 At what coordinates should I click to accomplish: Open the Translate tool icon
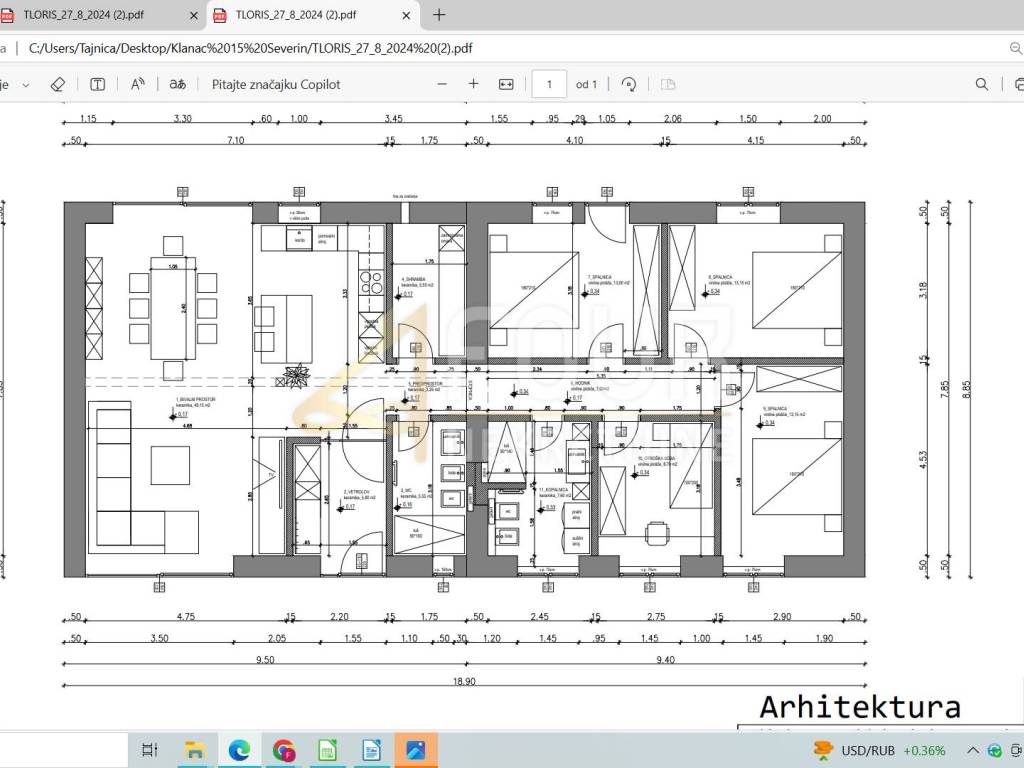[x=177, y=84]
